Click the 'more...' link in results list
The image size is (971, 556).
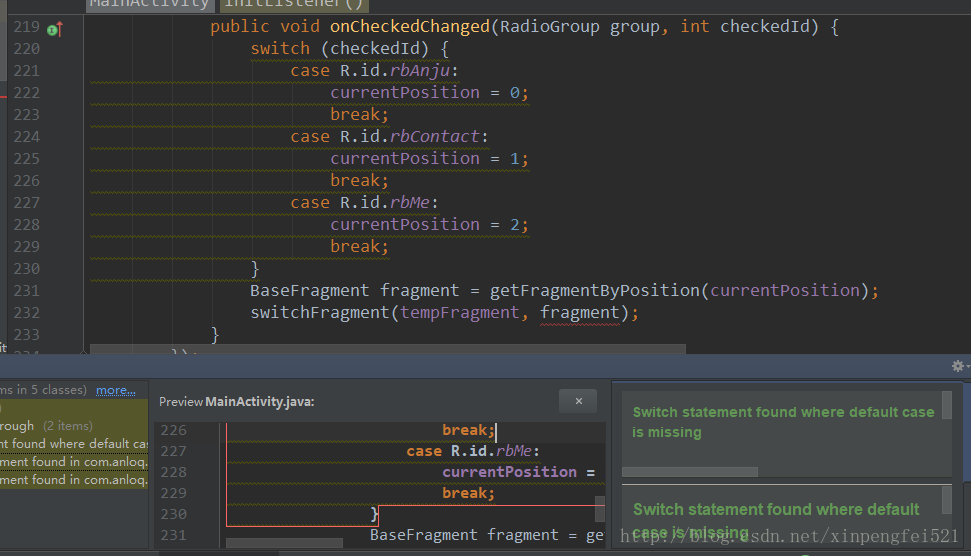point(115,390)
